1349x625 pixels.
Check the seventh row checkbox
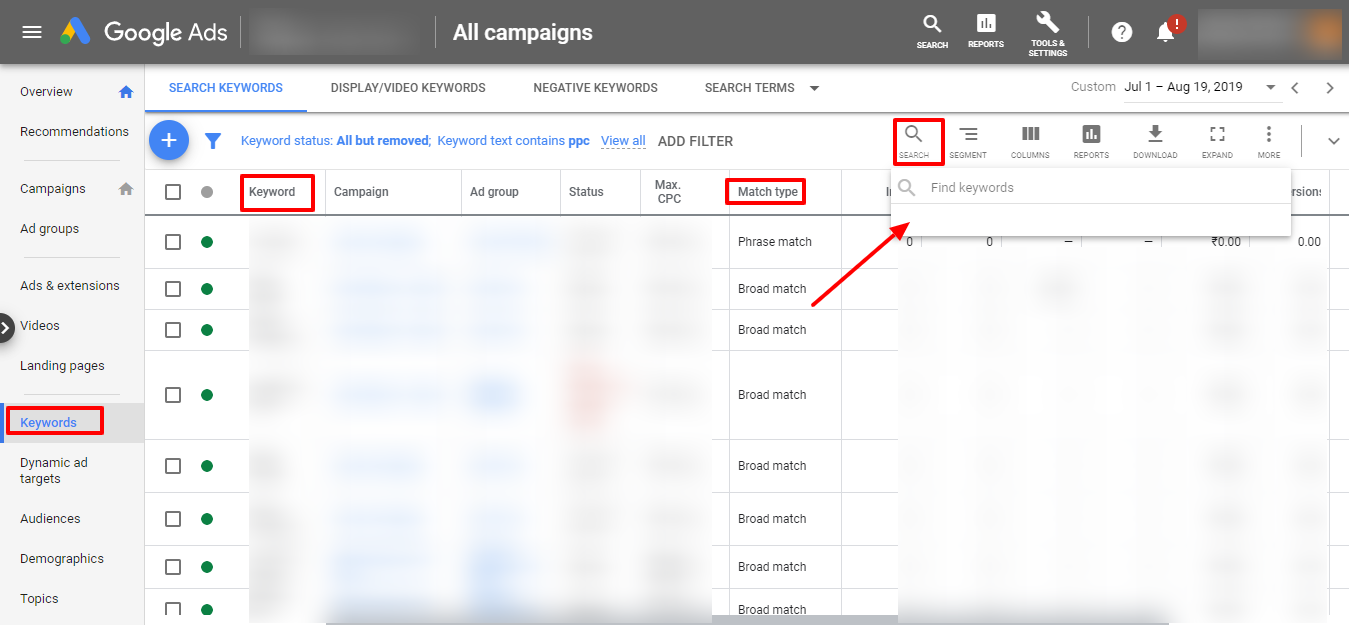tap(173, 567)
